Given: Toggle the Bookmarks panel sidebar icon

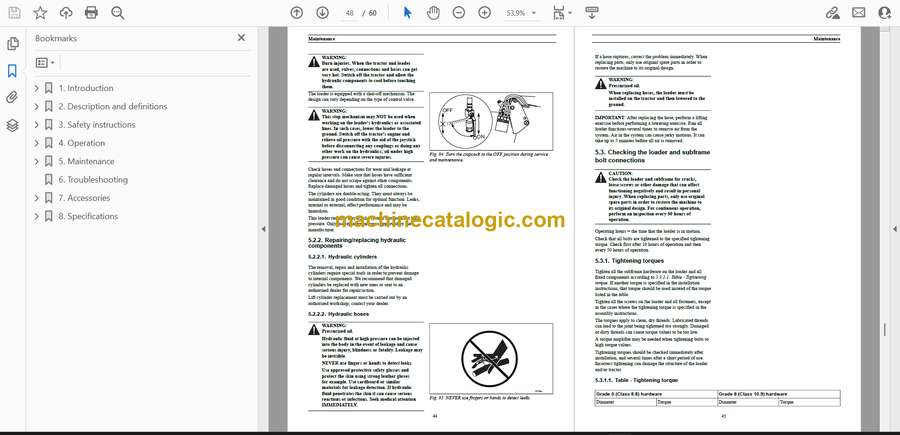Looking at the screenshot, I should pyautogui.click(x=12, y=71).
